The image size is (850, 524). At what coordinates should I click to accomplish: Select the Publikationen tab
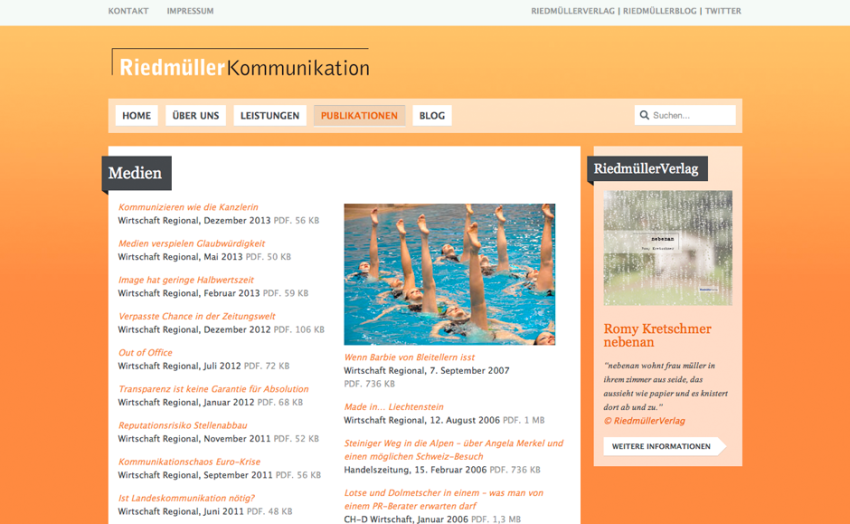[x=359, y=116]
